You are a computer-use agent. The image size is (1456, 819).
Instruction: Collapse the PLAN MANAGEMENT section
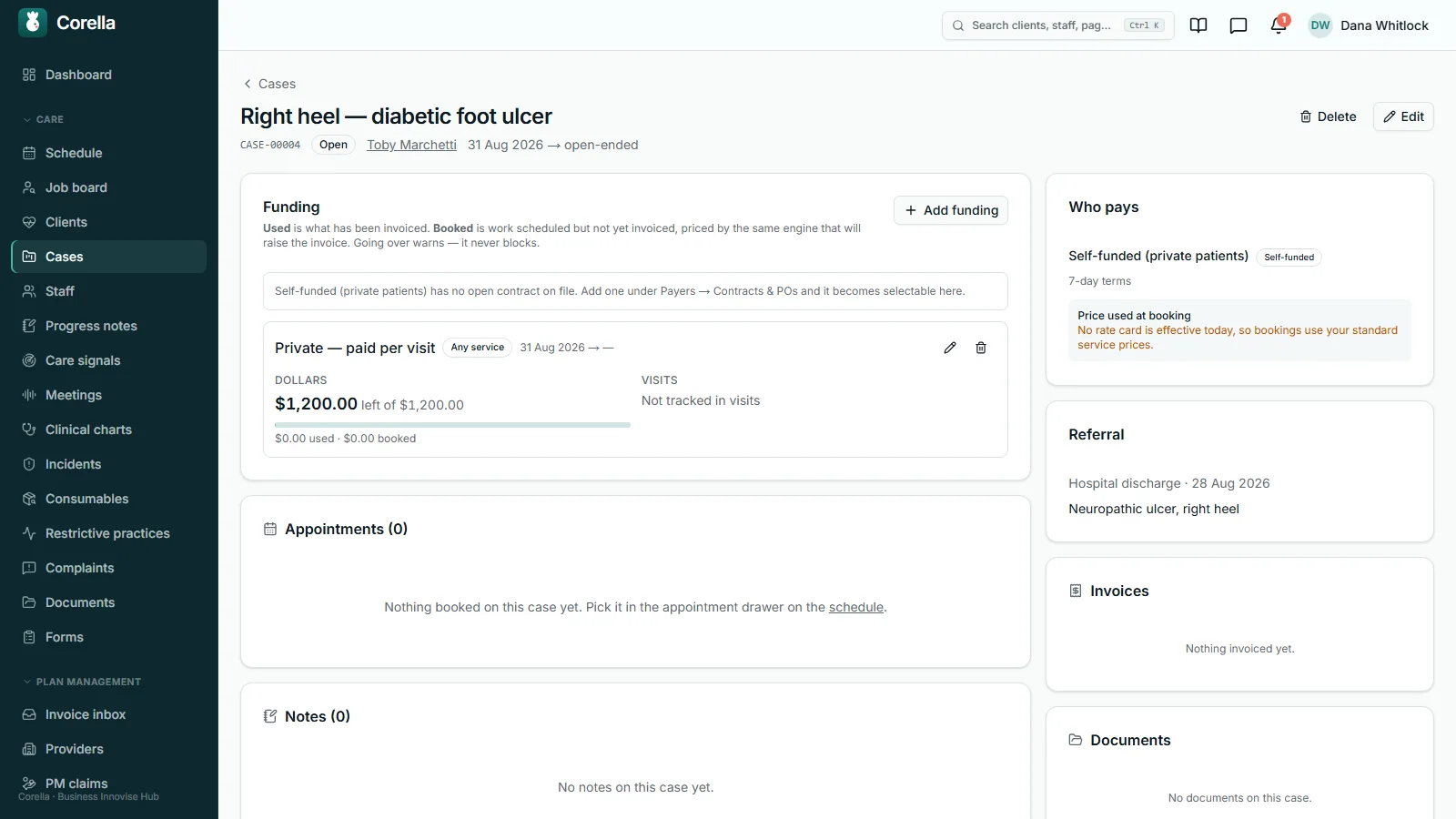click(82, 682)
